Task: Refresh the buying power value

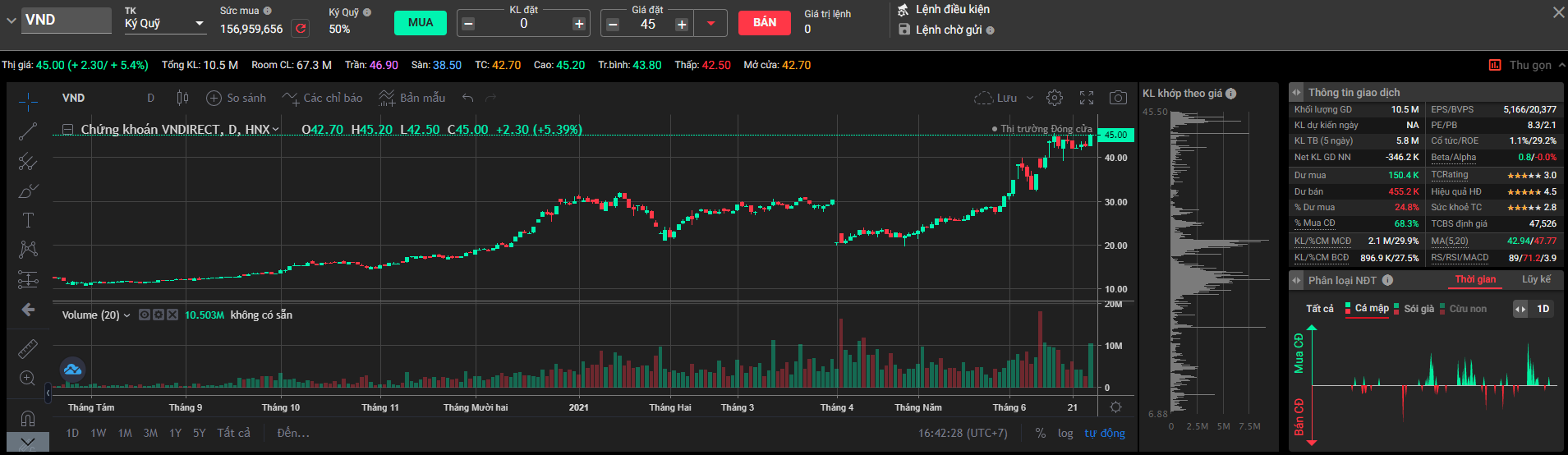Action: point(301,29)
